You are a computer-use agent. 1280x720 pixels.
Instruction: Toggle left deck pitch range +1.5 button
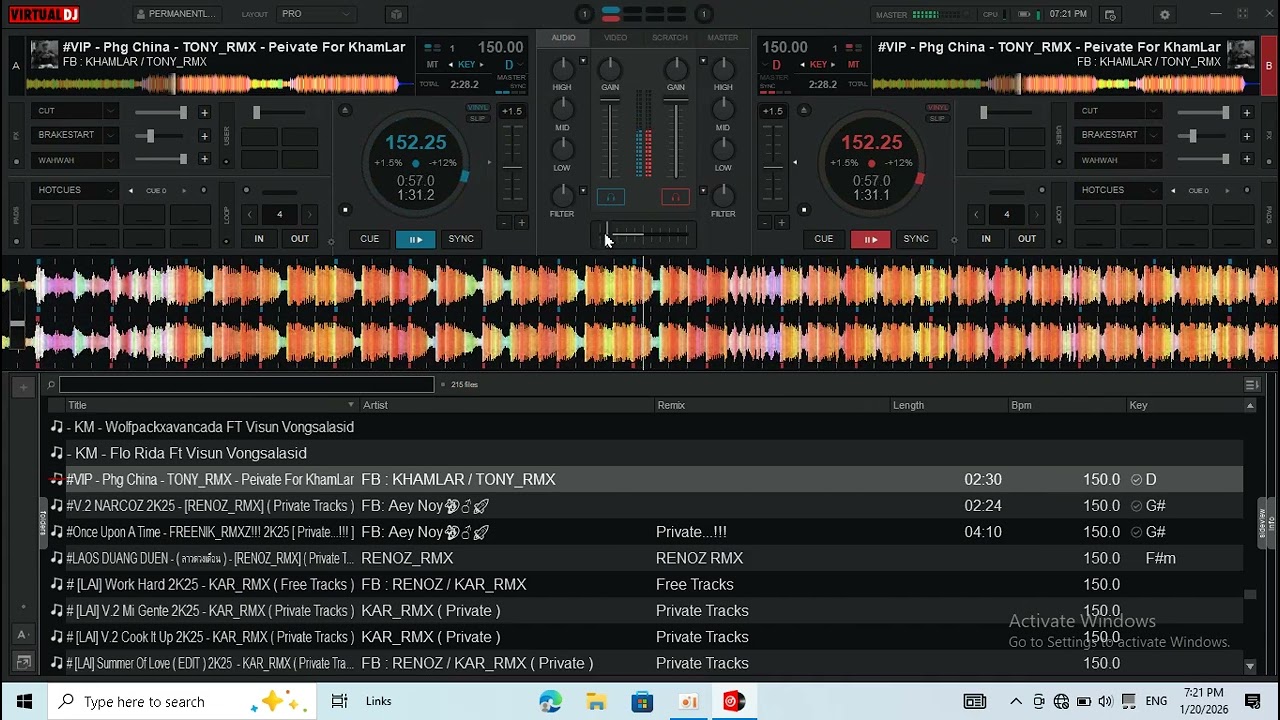pyautogui.click(x=511, y=111)
